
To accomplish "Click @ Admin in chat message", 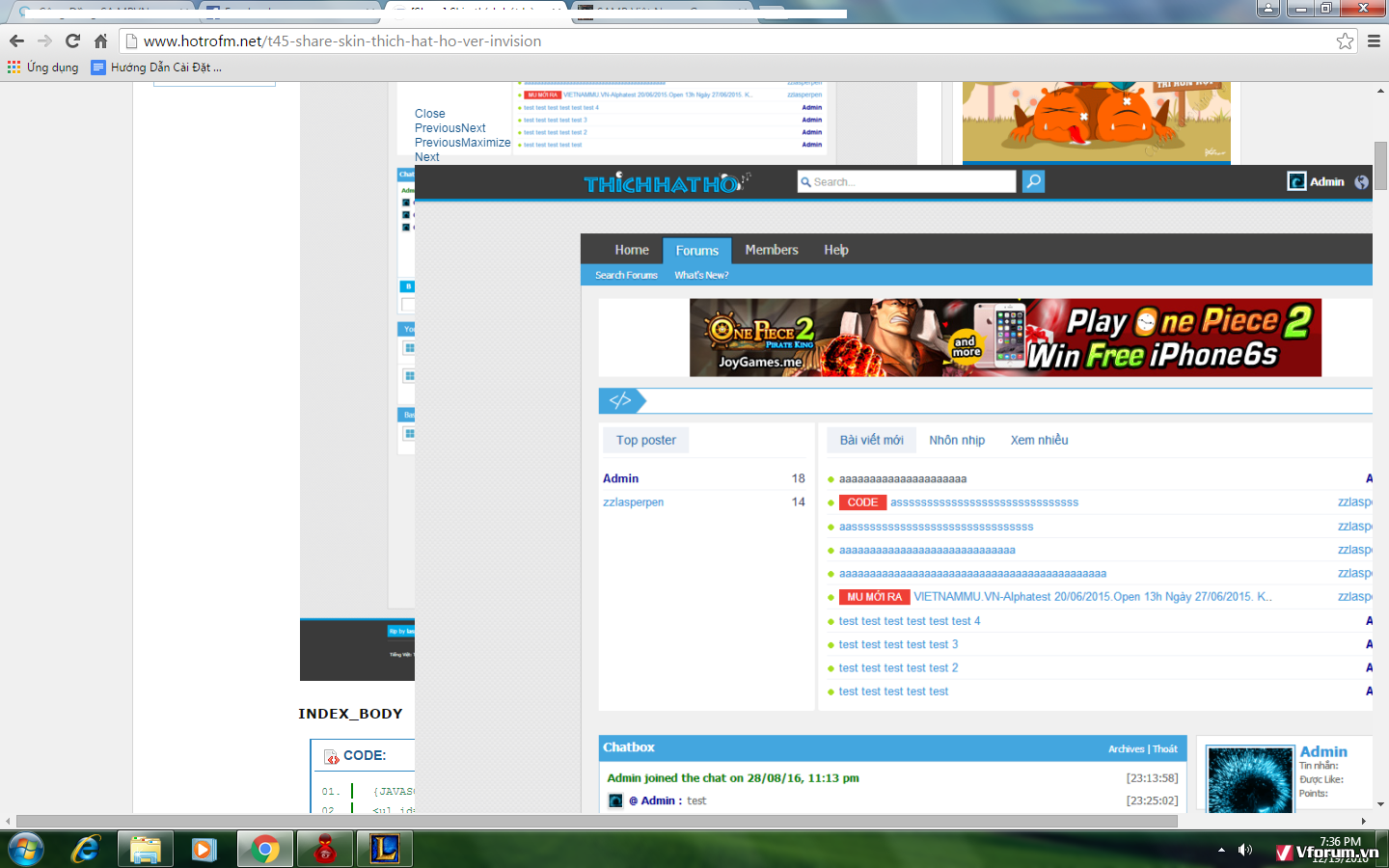I will 655,800.
